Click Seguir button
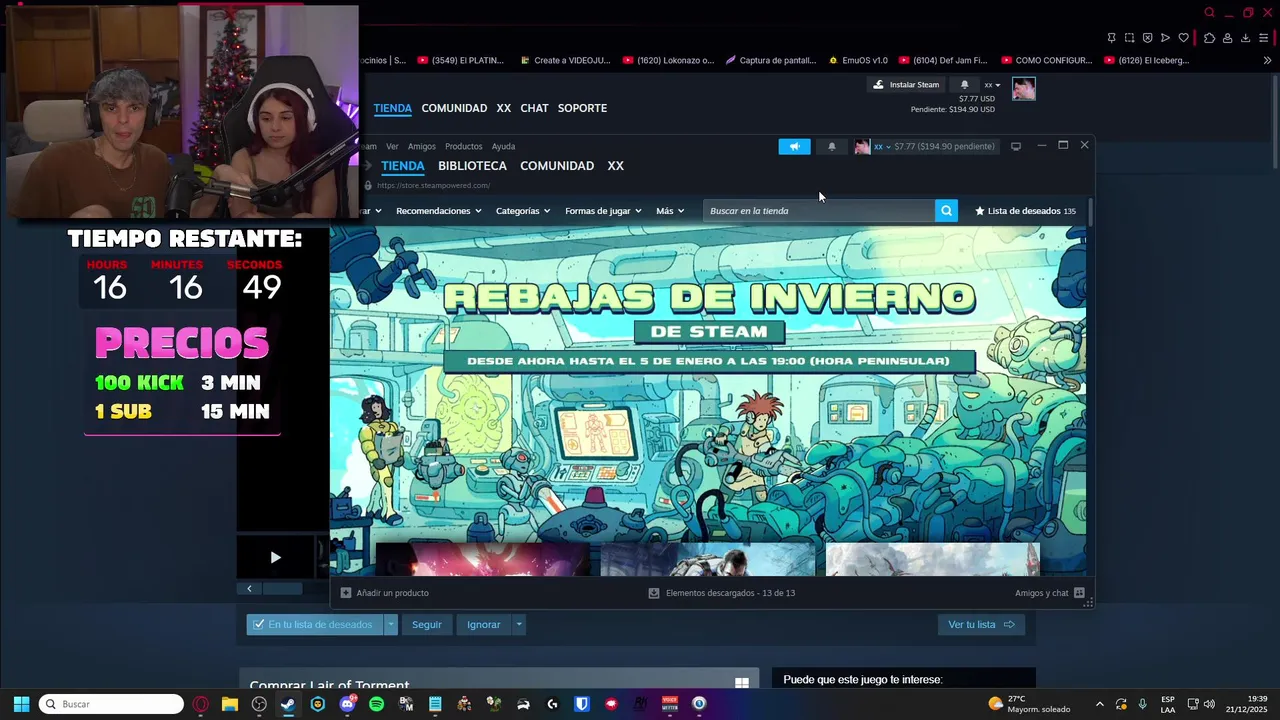 (427, 625)
